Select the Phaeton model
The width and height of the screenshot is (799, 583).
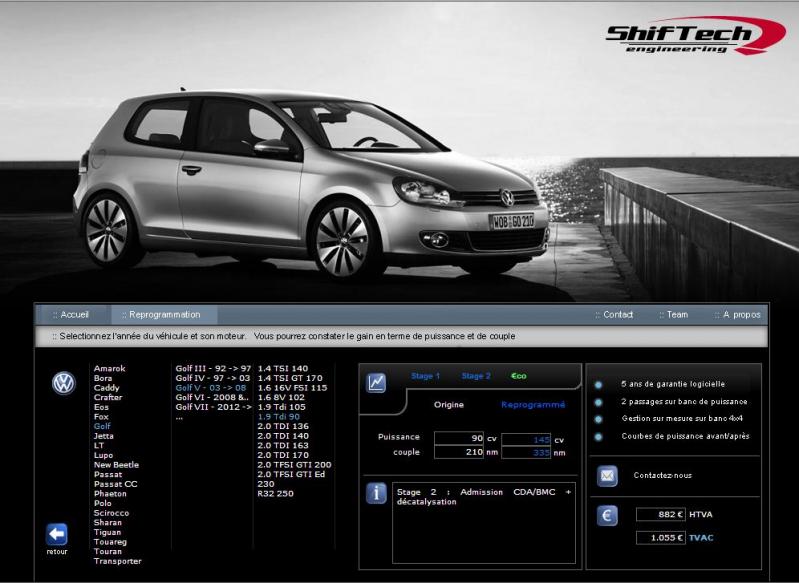[110, 494]
